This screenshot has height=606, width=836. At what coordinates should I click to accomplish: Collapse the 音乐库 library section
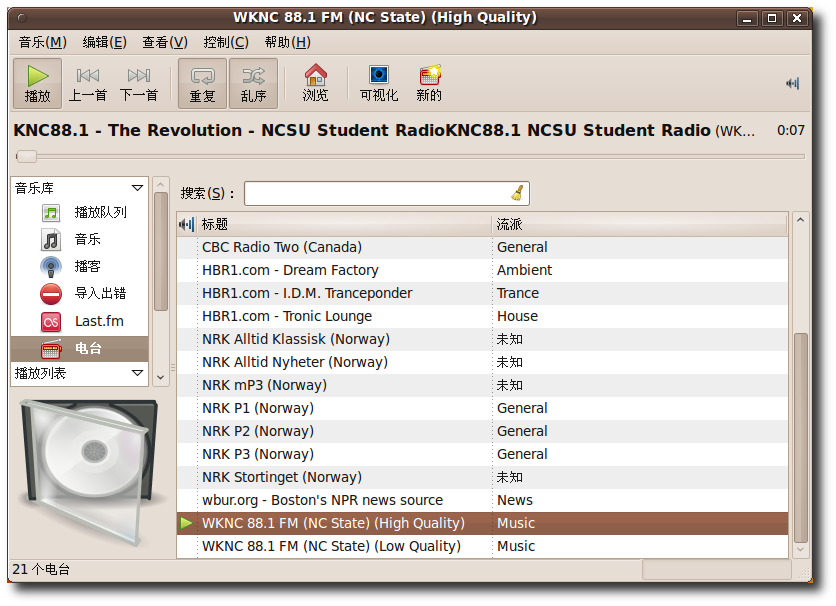point(137,188)
